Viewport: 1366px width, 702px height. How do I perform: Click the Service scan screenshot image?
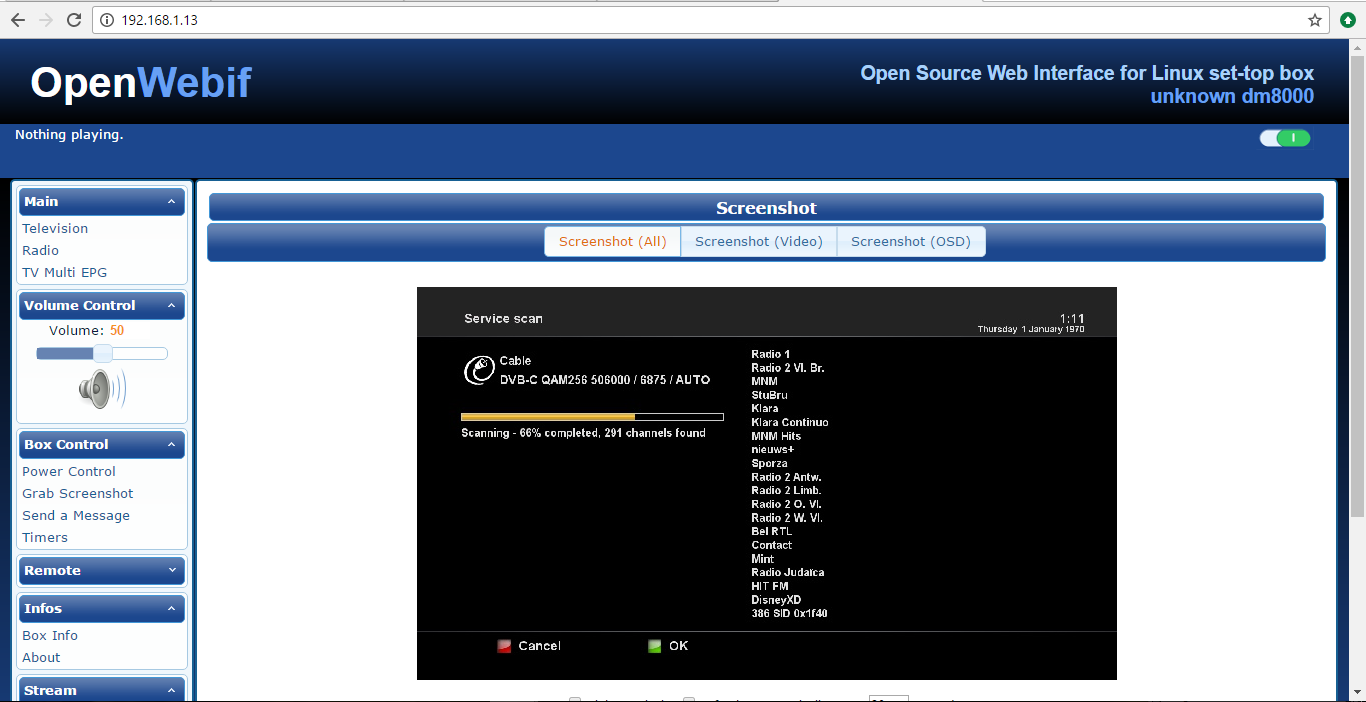[767, 483]
